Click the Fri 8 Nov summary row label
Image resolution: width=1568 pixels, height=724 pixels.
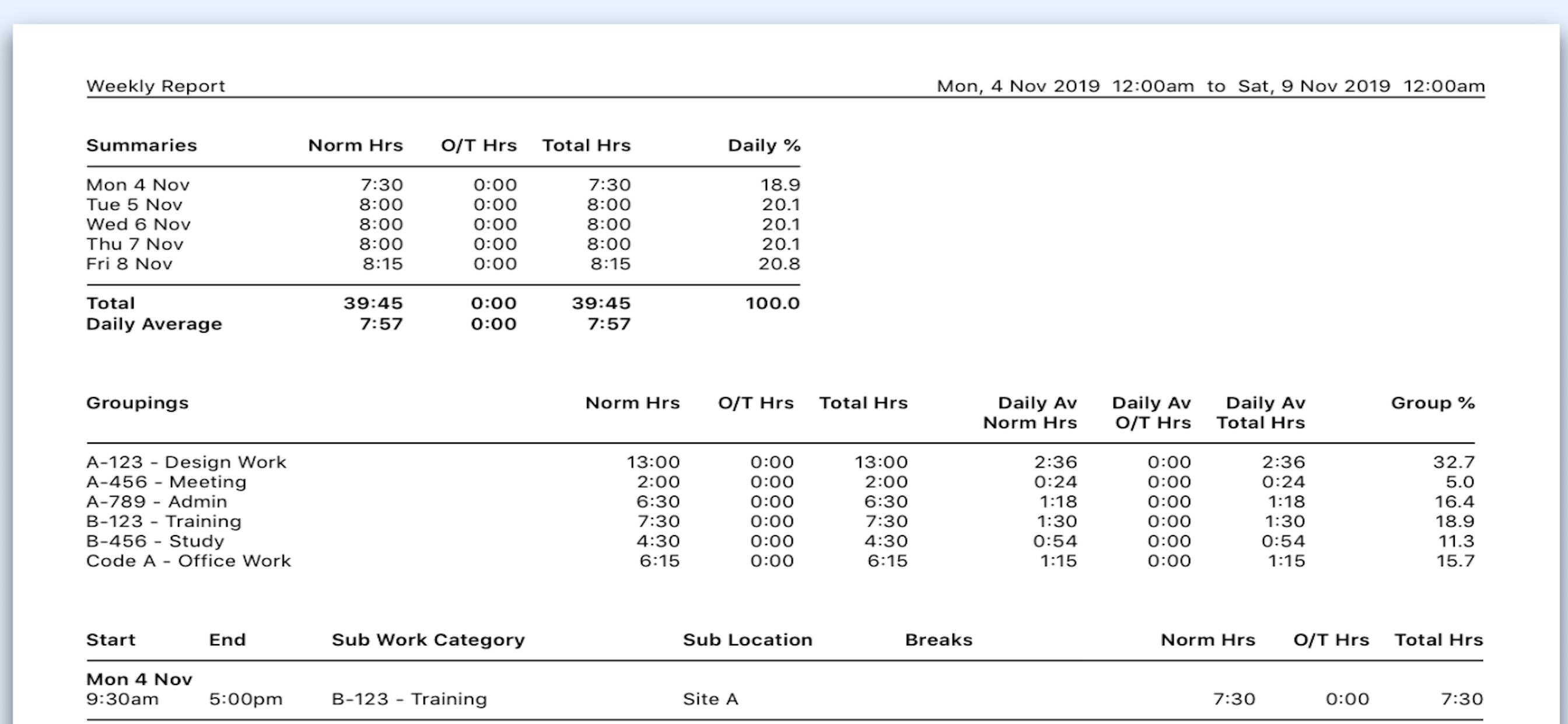pyautogui.click(x=129, y=264)
